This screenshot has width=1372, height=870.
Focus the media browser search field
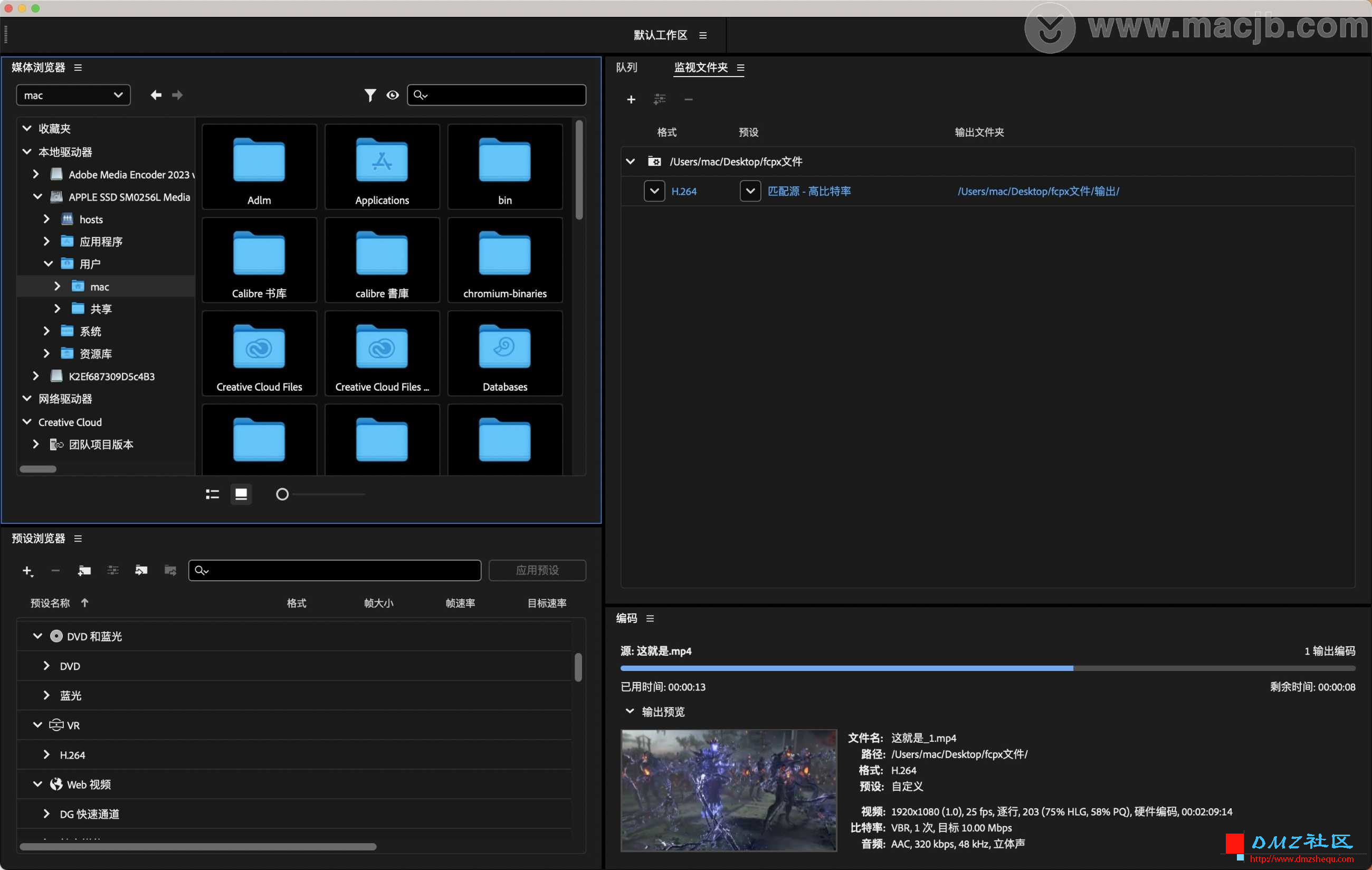pyautogui.click(x=497, y=94)
